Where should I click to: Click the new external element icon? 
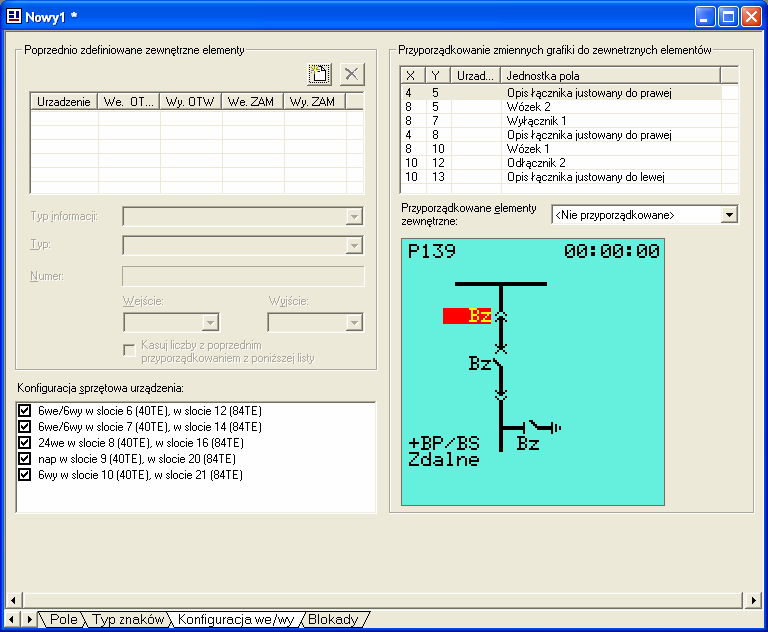319,74
